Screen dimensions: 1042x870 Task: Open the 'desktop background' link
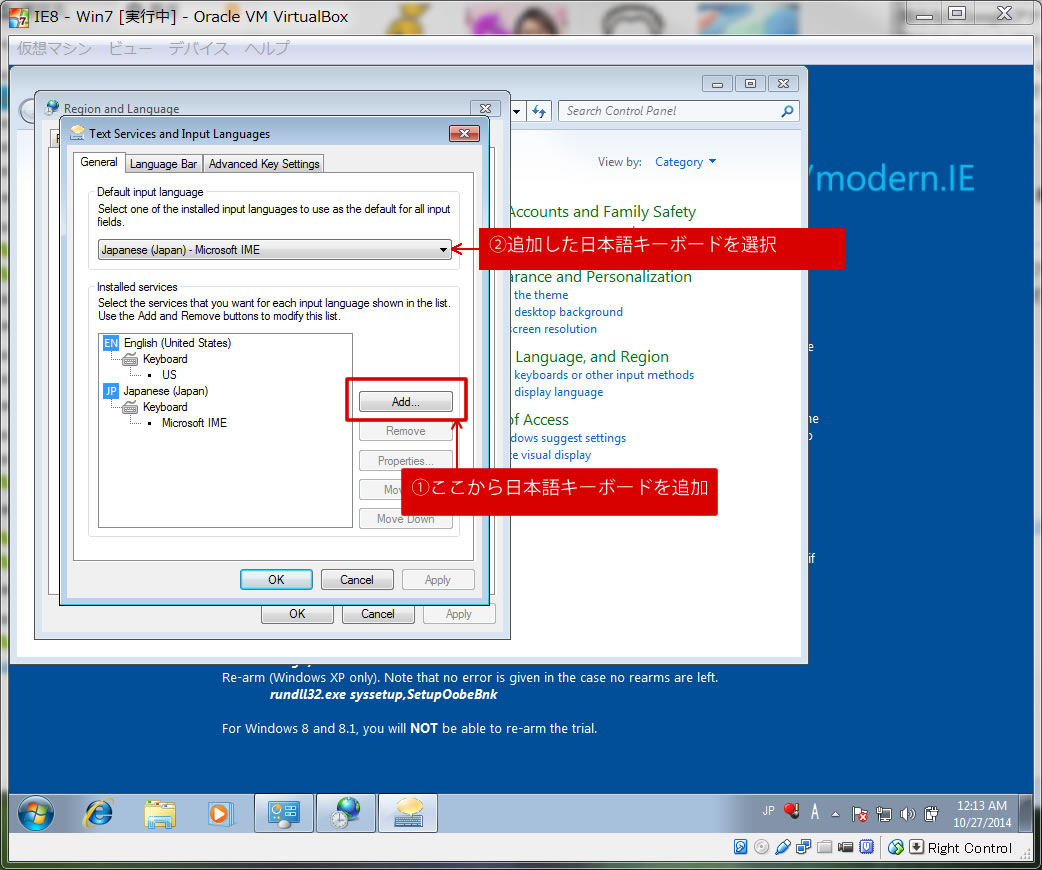(x=568, y=312)
